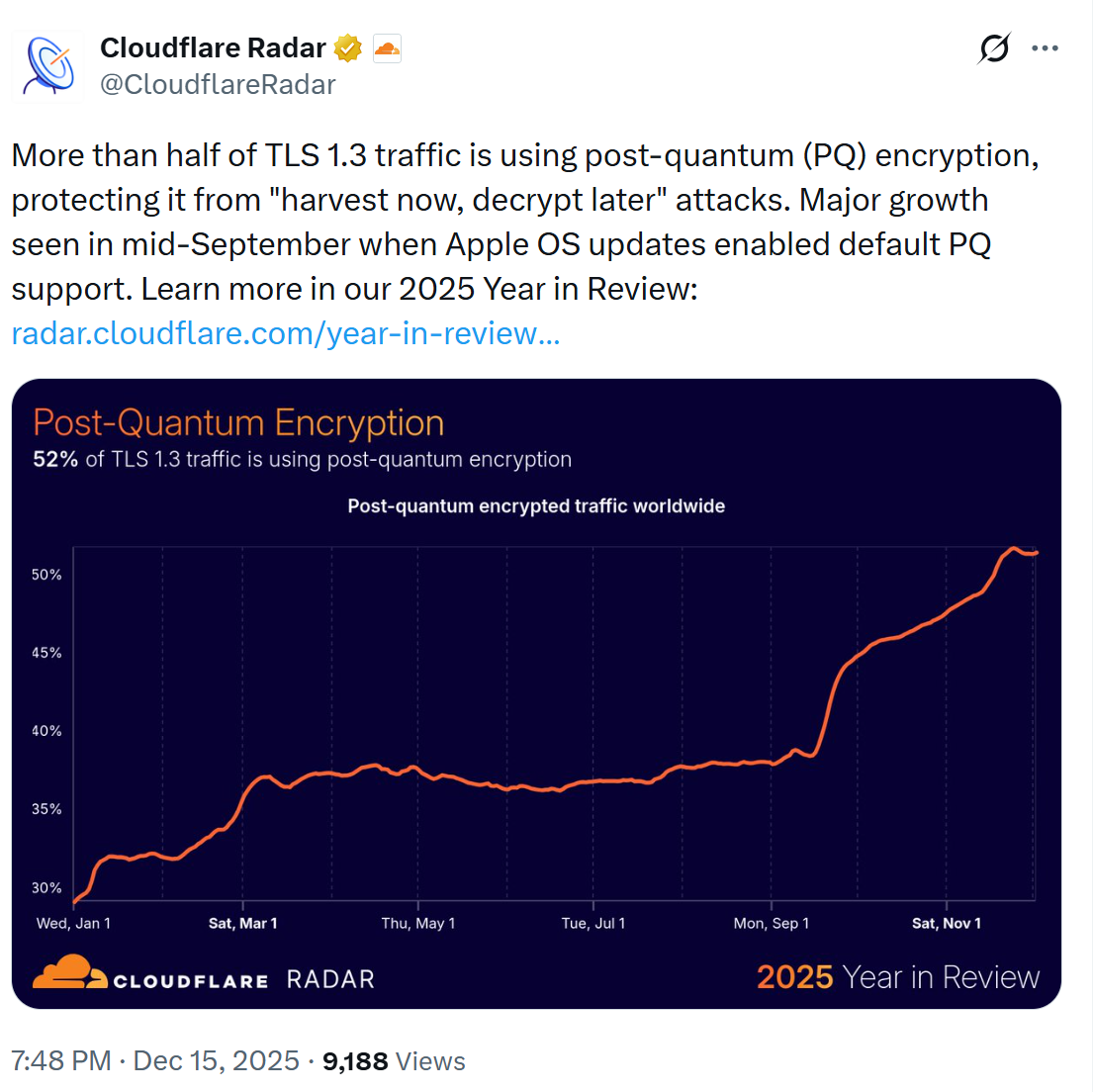Viewport: 1093px width, 1092px height.
Task: Expand the three-dot More options menu
Action: 1045,48
